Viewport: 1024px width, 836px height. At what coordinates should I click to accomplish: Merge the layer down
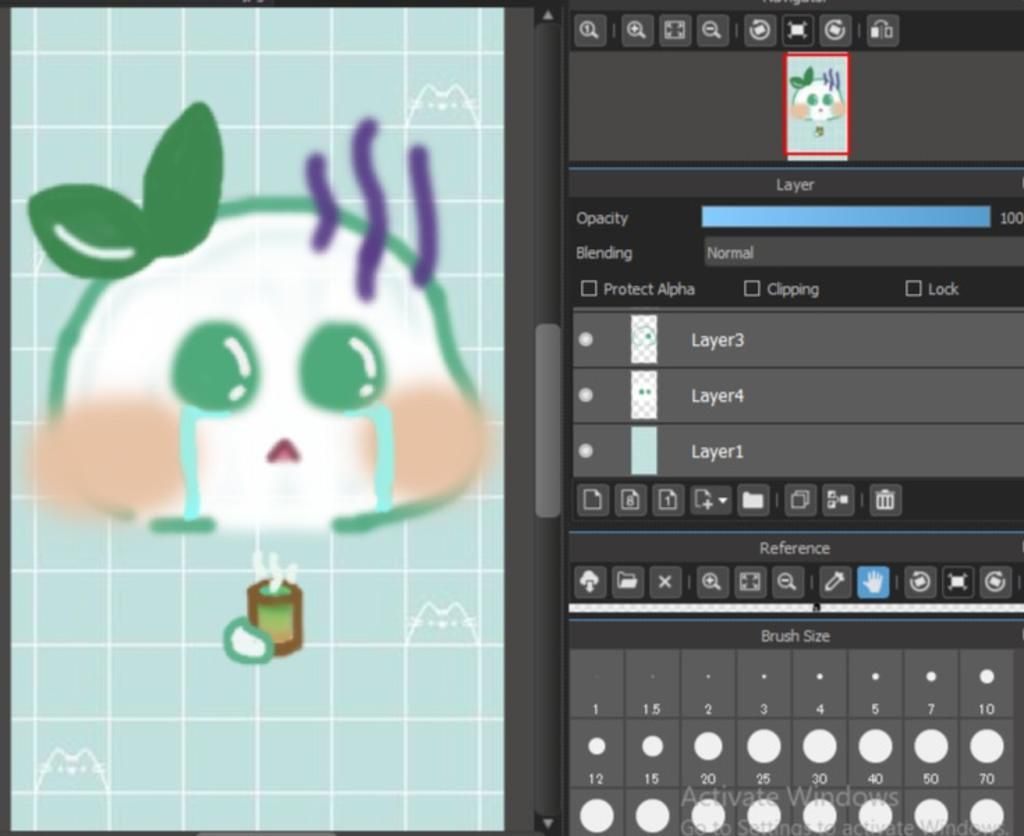tap(837, 500)
